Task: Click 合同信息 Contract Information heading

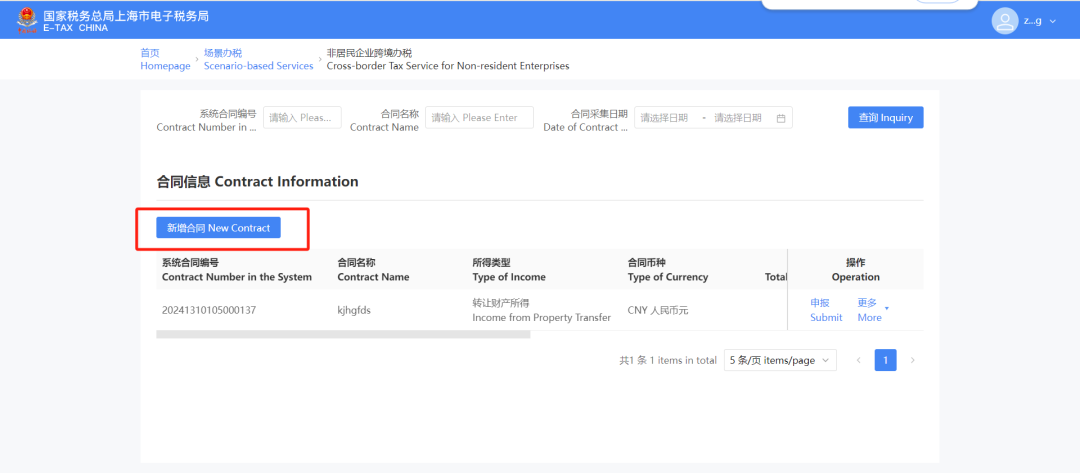Action: [258, 182]
